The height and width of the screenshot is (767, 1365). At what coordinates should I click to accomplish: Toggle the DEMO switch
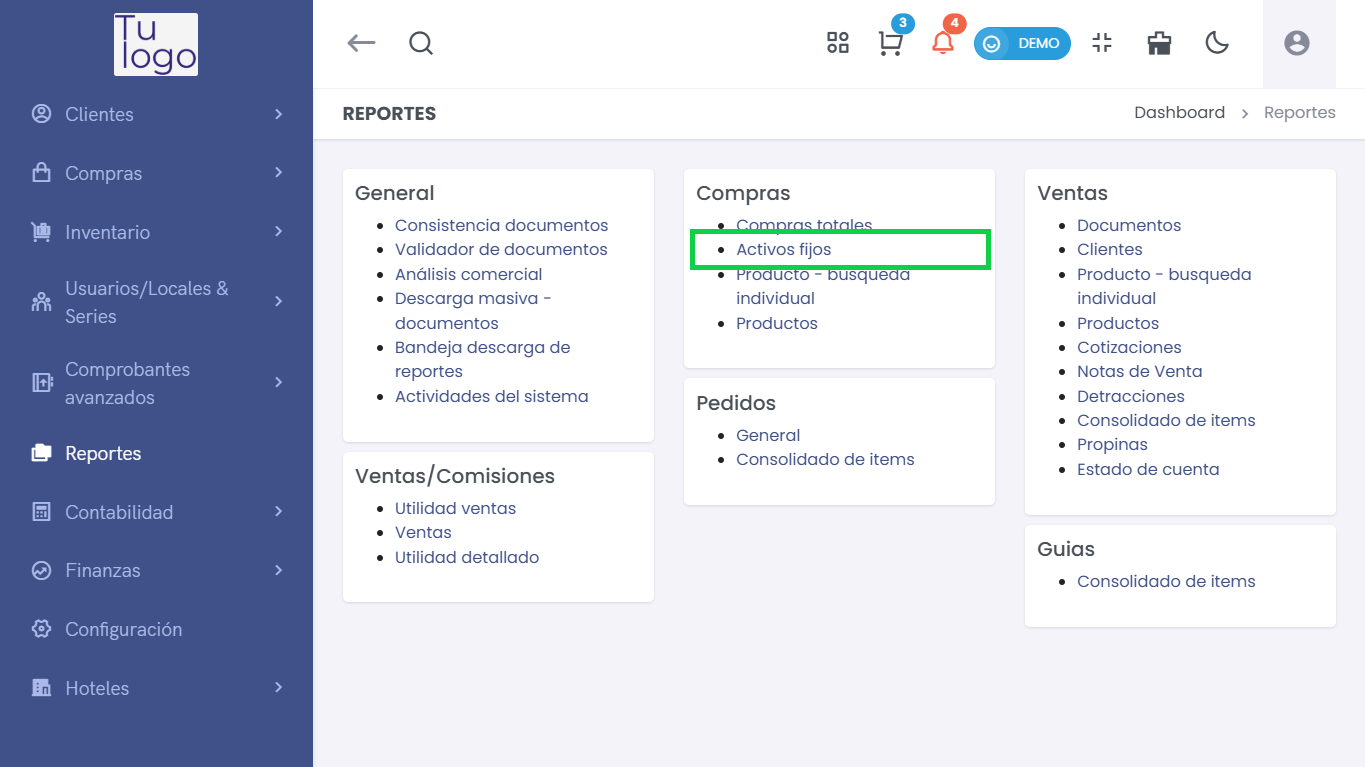point(1022,44)
